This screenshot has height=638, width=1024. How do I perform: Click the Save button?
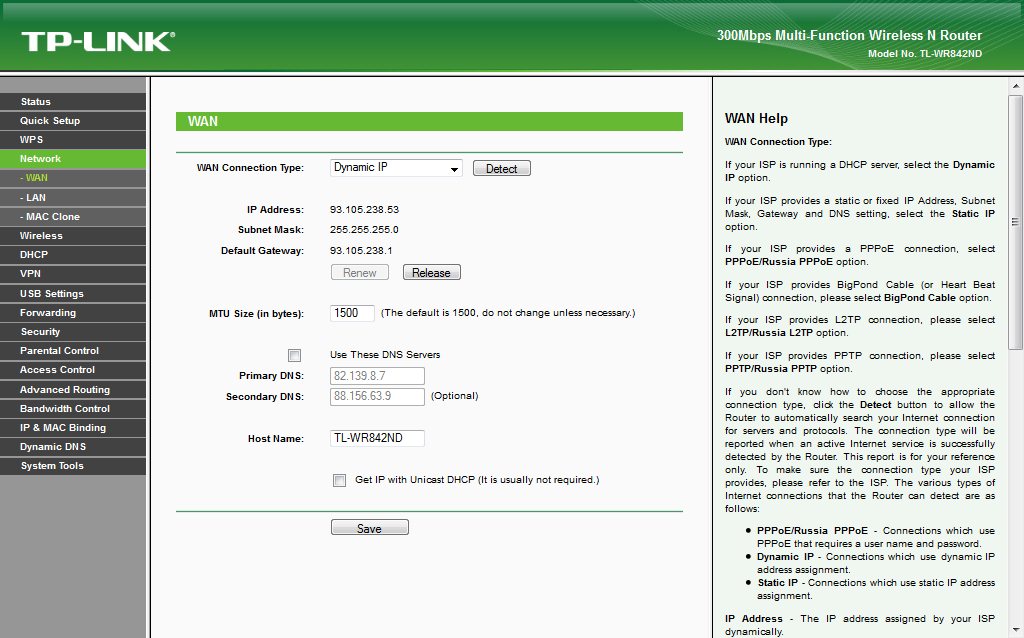369,528
